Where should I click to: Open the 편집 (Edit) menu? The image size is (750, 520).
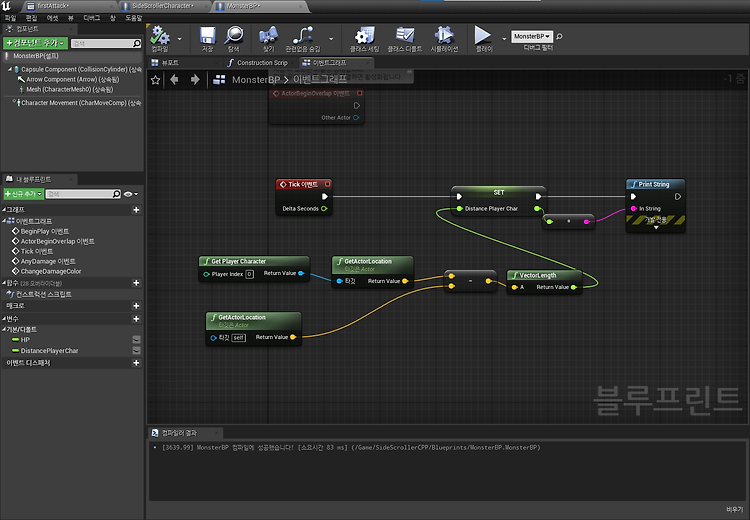pos(31,18)
